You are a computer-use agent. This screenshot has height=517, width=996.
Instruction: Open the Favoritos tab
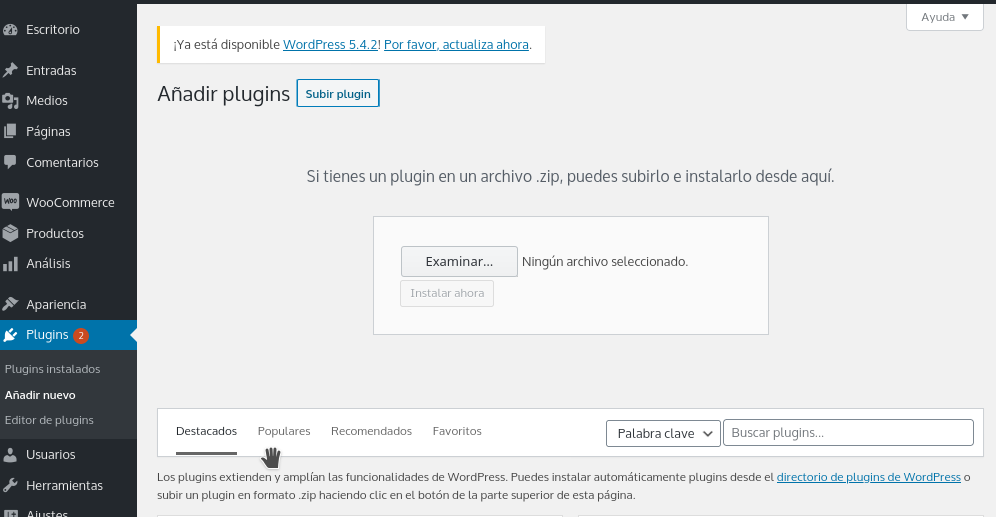[x=457, y=431]
